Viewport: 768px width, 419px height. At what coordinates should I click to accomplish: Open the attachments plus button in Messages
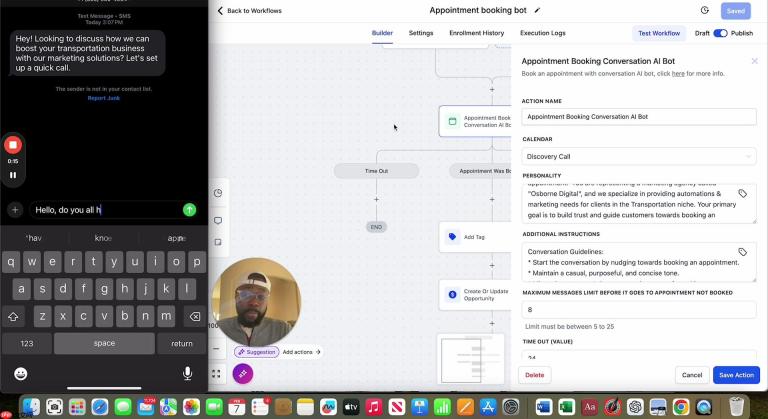15,210
